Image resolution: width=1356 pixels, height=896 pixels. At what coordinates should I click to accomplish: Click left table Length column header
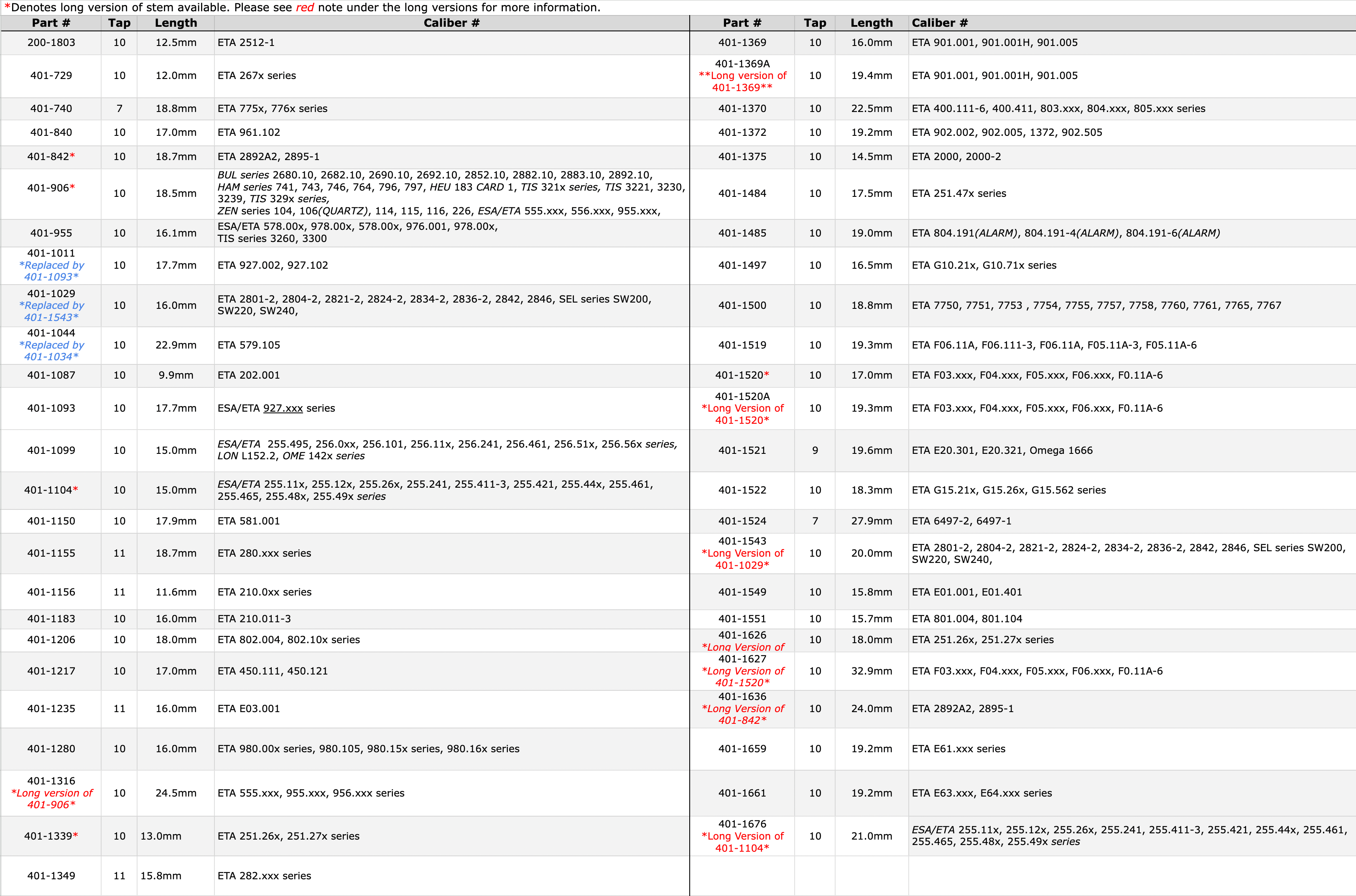[x=176, y=23]
